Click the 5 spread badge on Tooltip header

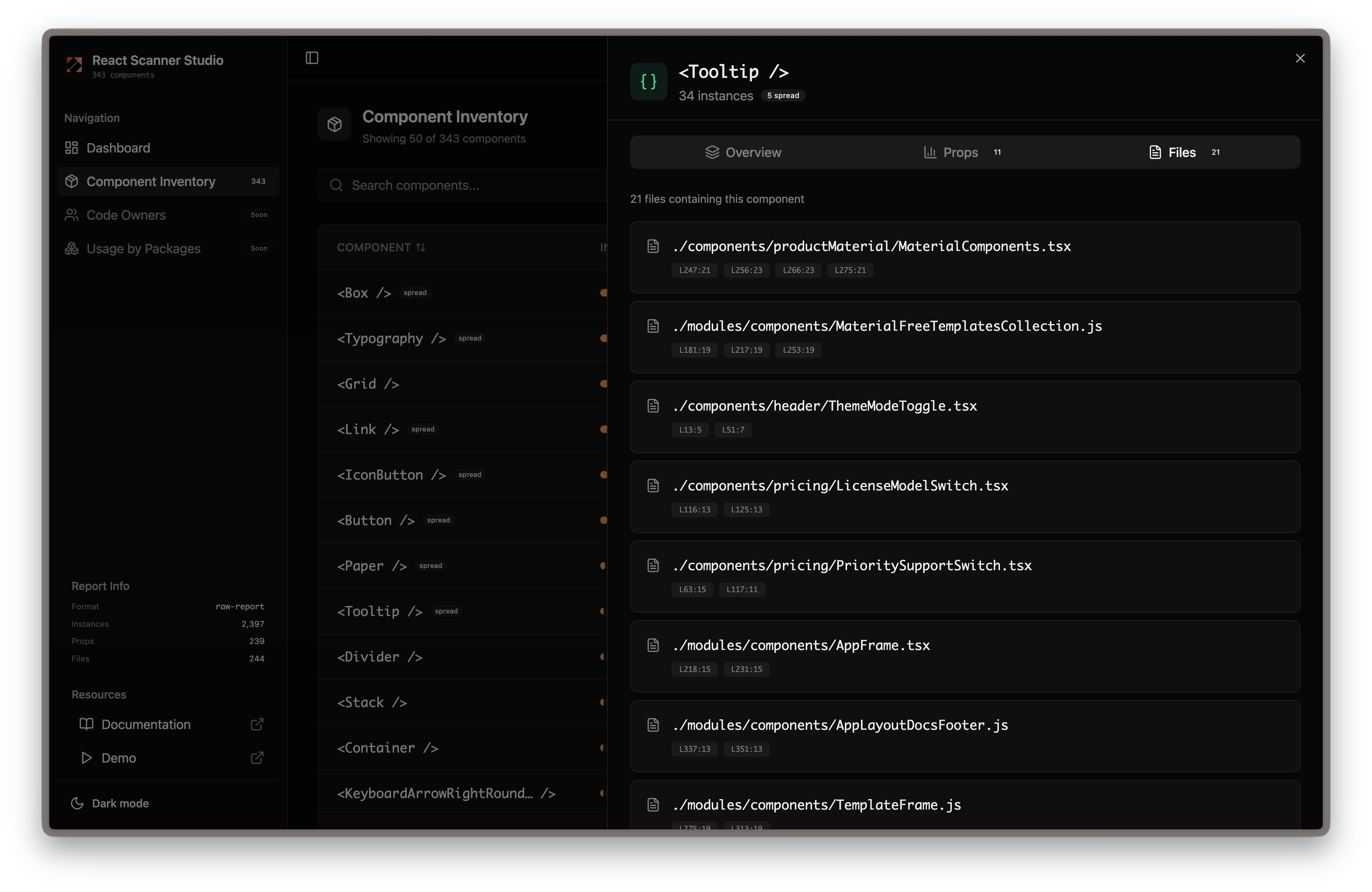[x=783, y=95]
